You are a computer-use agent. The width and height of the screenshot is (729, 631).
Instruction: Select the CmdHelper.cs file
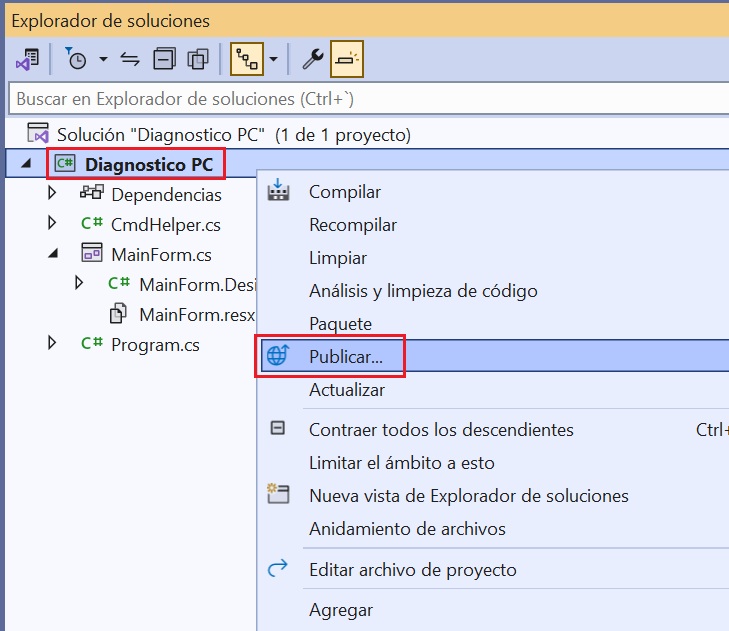click(165, 224)
